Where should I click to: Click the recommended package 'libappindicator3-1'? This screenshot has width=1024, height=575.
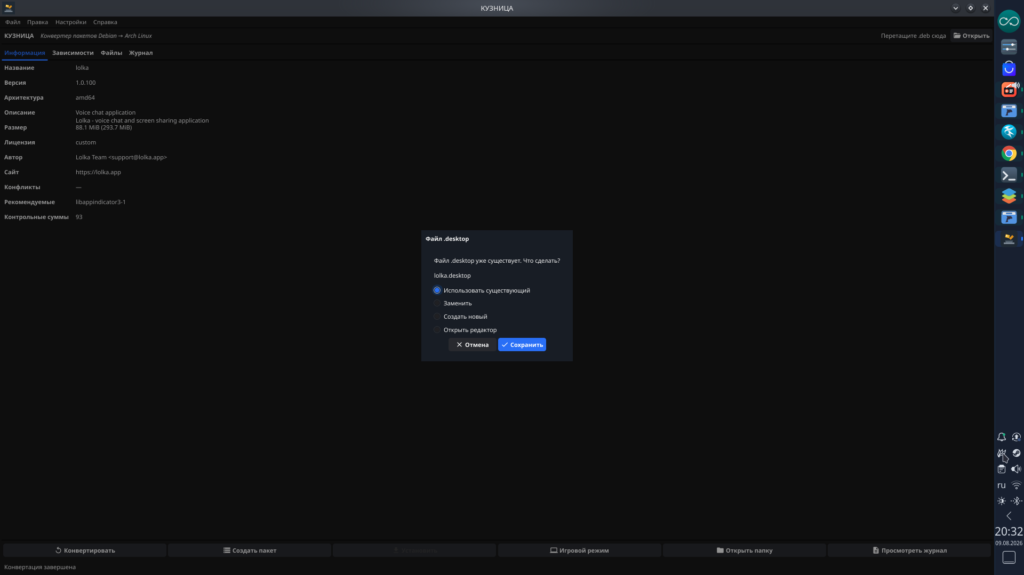point(101,202)
